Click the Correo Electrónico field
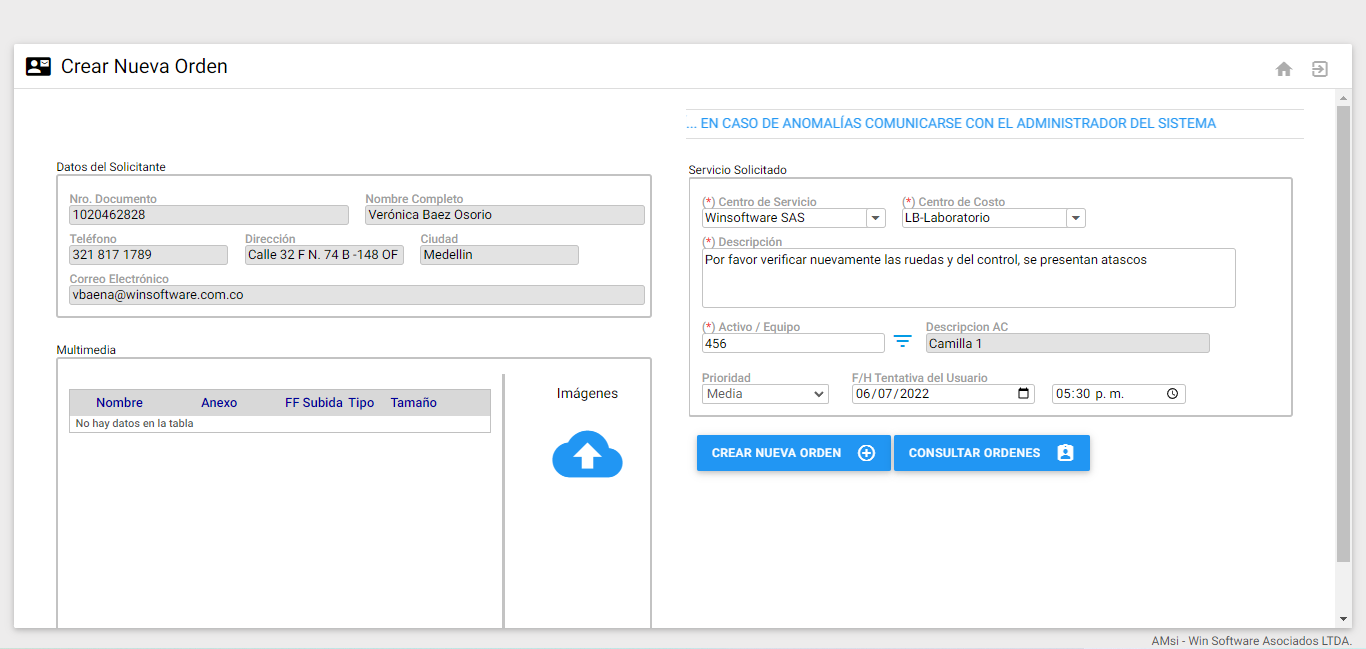This screenshot has height=649, width=1366. click(x=357, y=295)
